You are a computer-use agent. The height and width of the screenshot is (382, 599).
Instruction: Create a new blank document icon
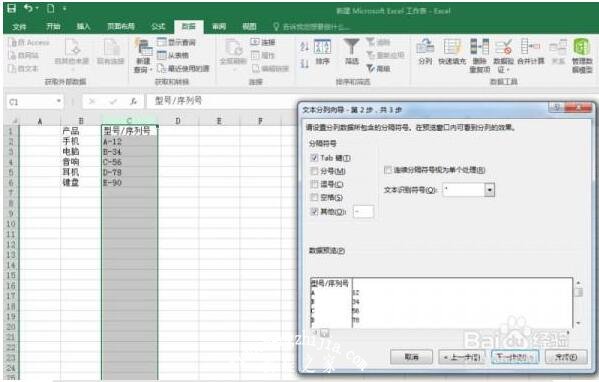pos(50,8)
